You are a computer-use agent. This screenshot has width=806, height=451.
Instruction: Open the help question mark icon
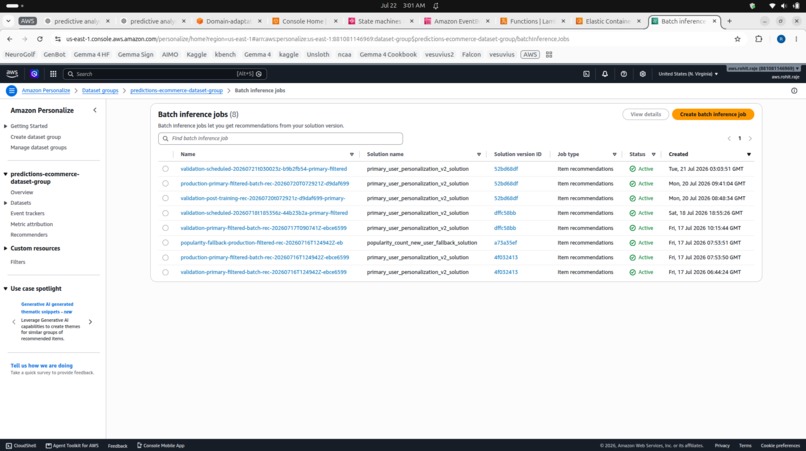click(x=624, y=74)
